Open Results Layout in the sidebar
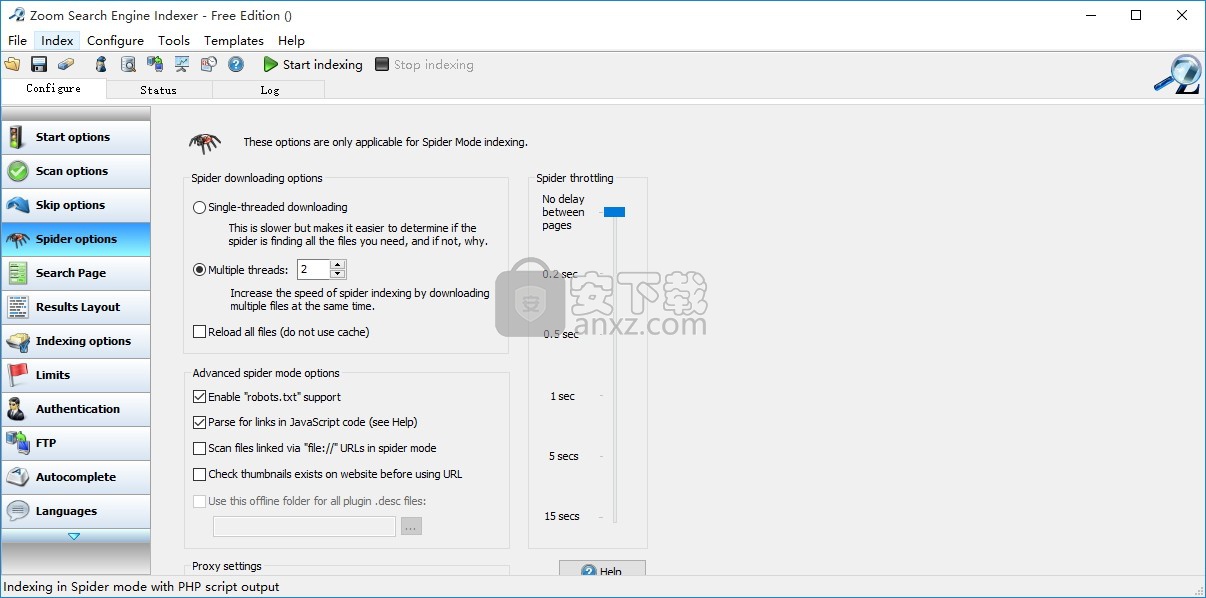This screenshot has width=1206, height=598. (76, 307)
